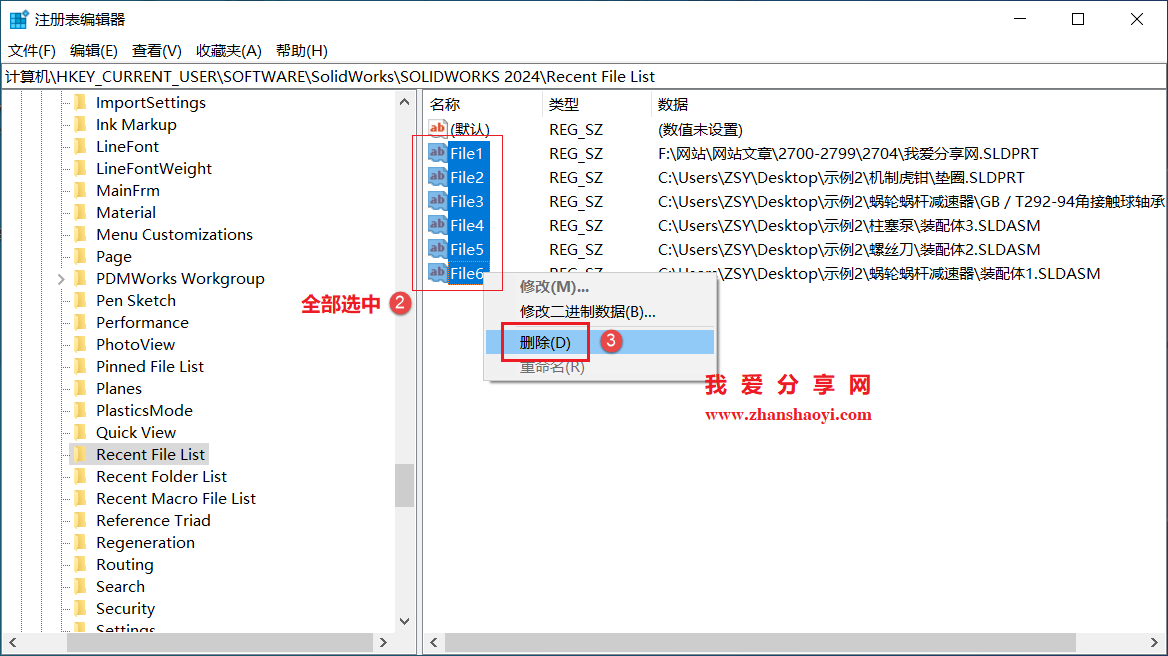
Task: Select the Pen Sketch key
Action: 136,300
